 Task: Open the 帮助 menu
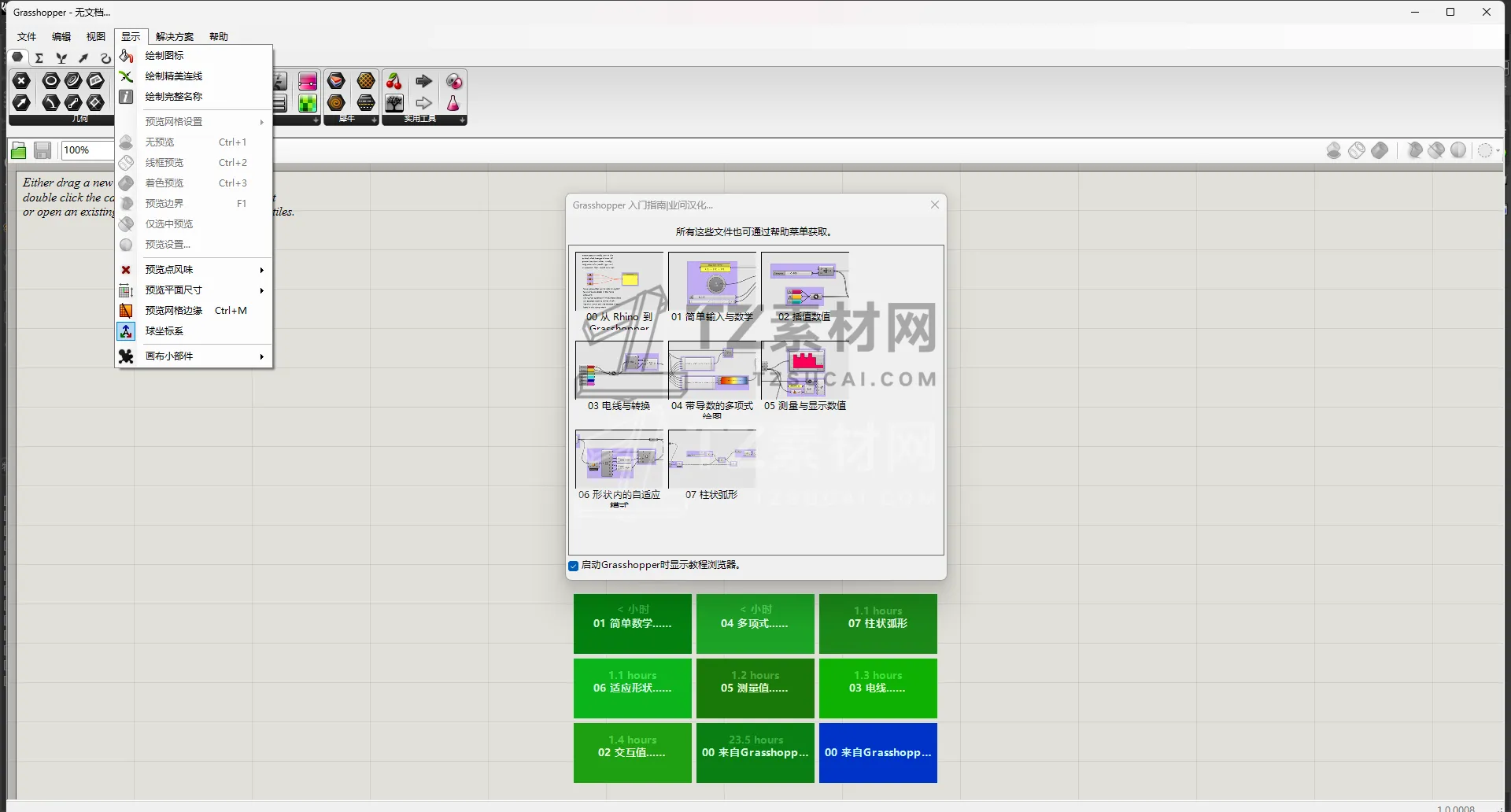pos(219,37)
